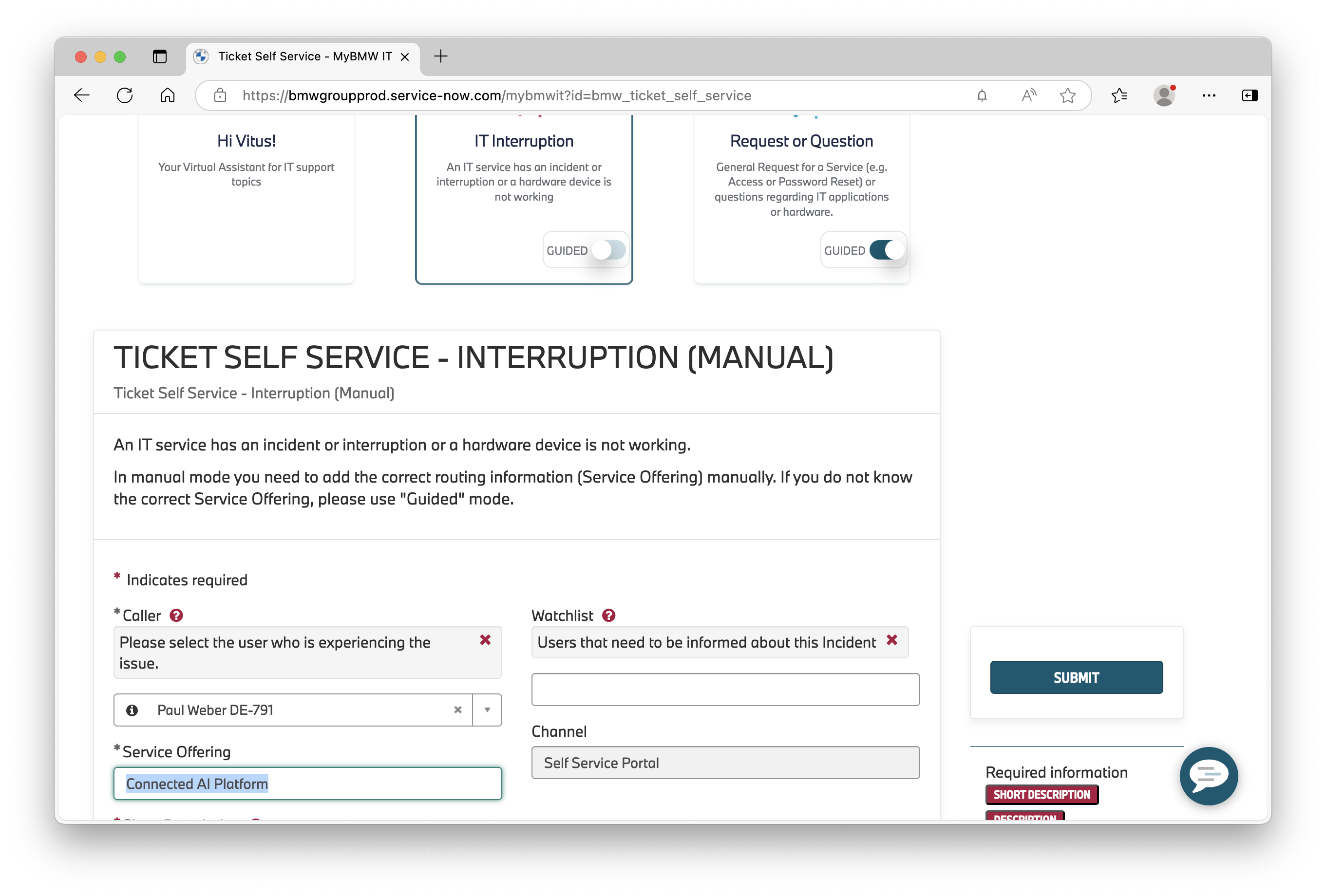Click the Caller help question mark
Image resolution: width=1326 pixels, height=896 pixels.
tap(176, 616)
